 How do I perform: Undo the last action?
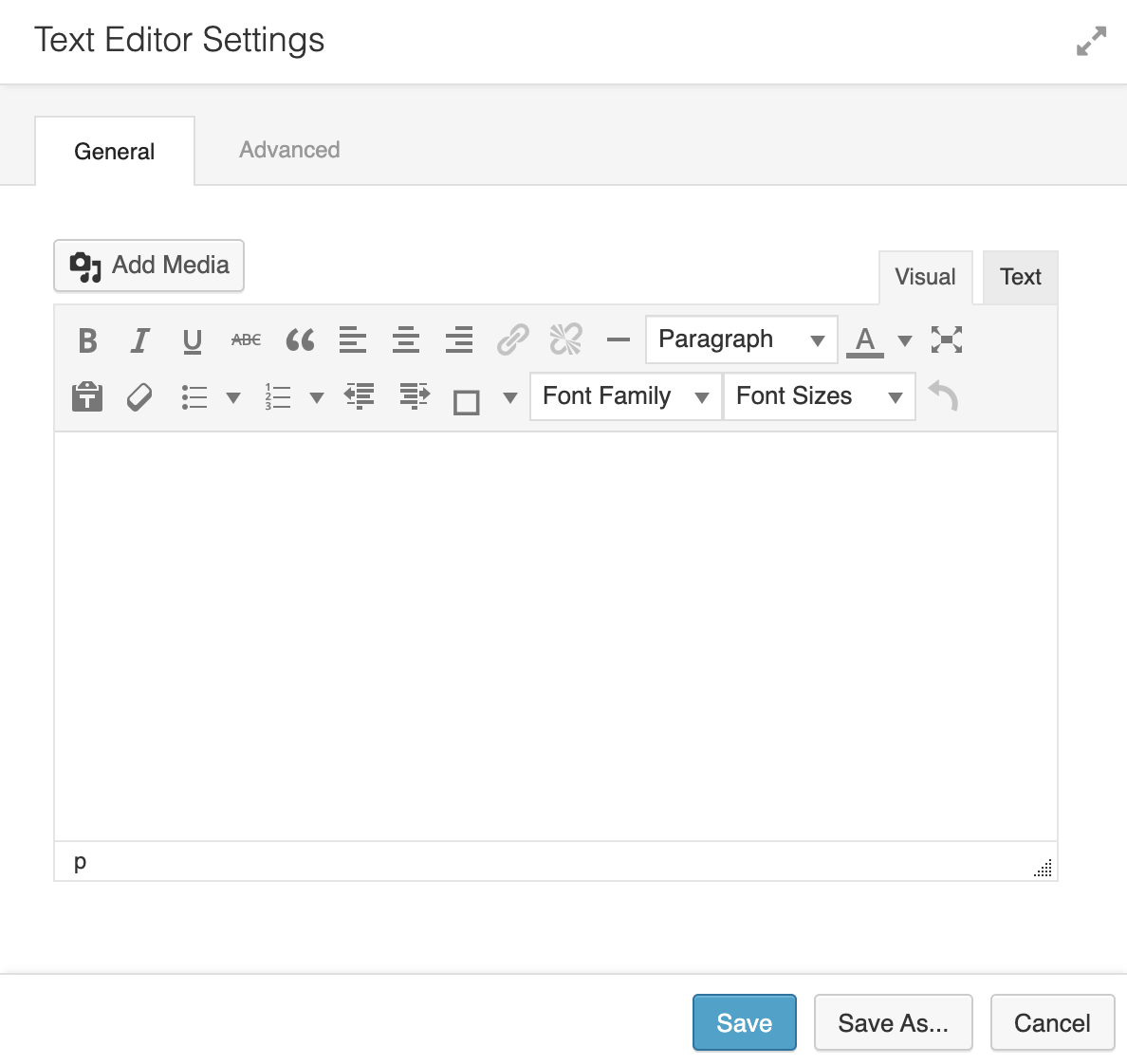pos(944,396)
